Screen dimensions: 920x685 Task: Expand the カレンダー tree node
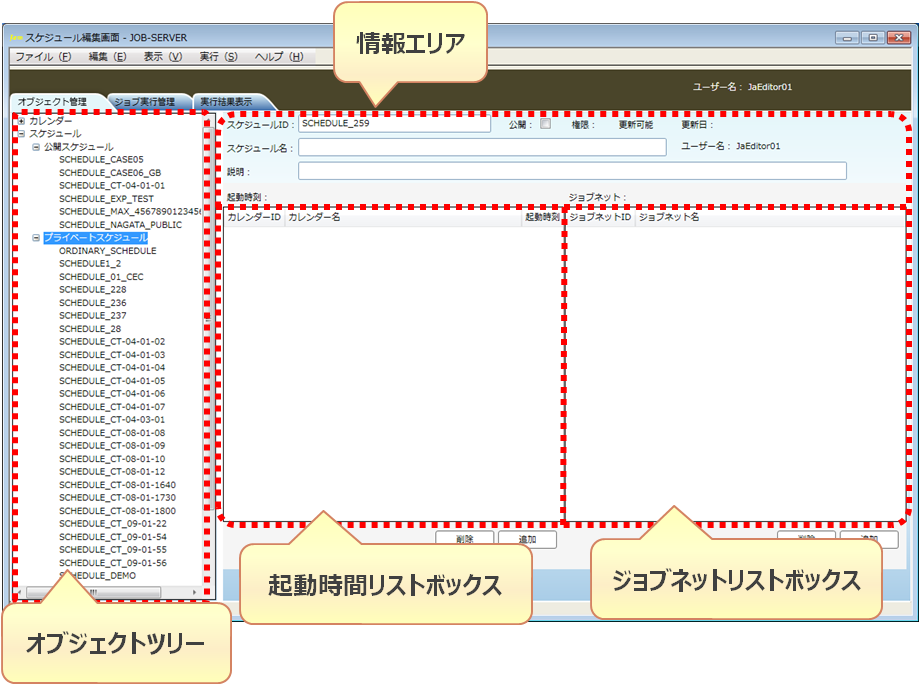(x=21, y=121)
